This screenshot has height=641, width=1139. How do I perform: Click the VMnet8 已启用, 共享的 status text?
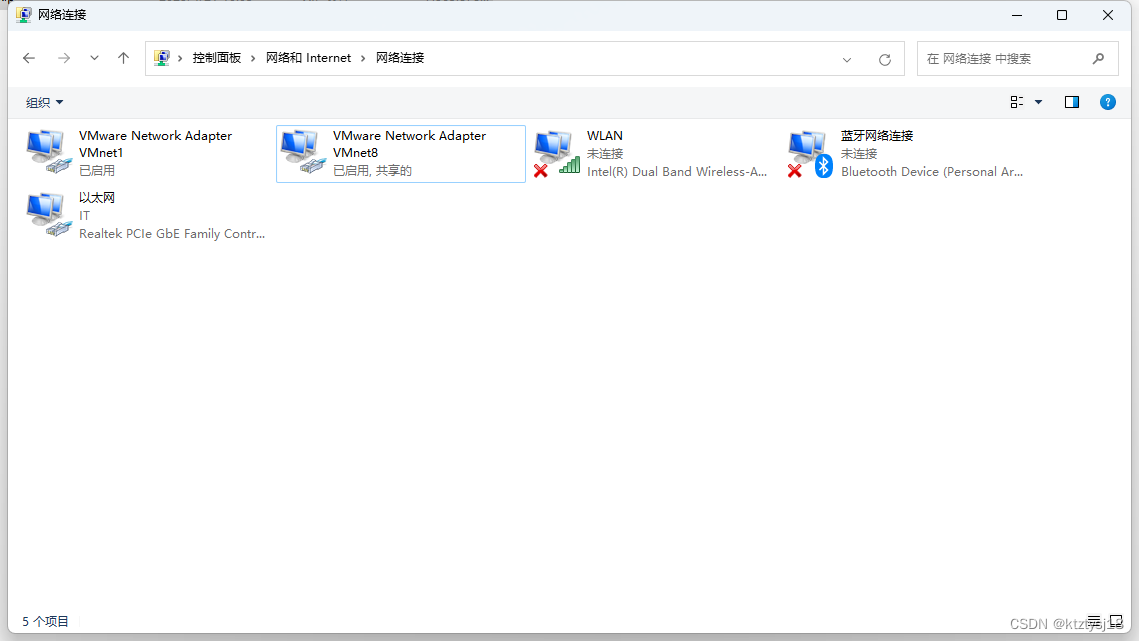(x=372, y=171)
